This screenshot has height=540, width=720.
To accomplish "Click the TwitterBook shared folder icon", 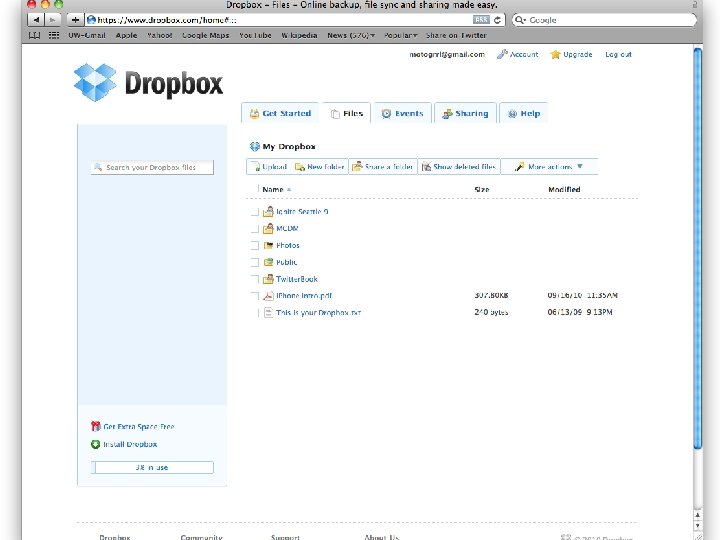I will coord(268,279).
